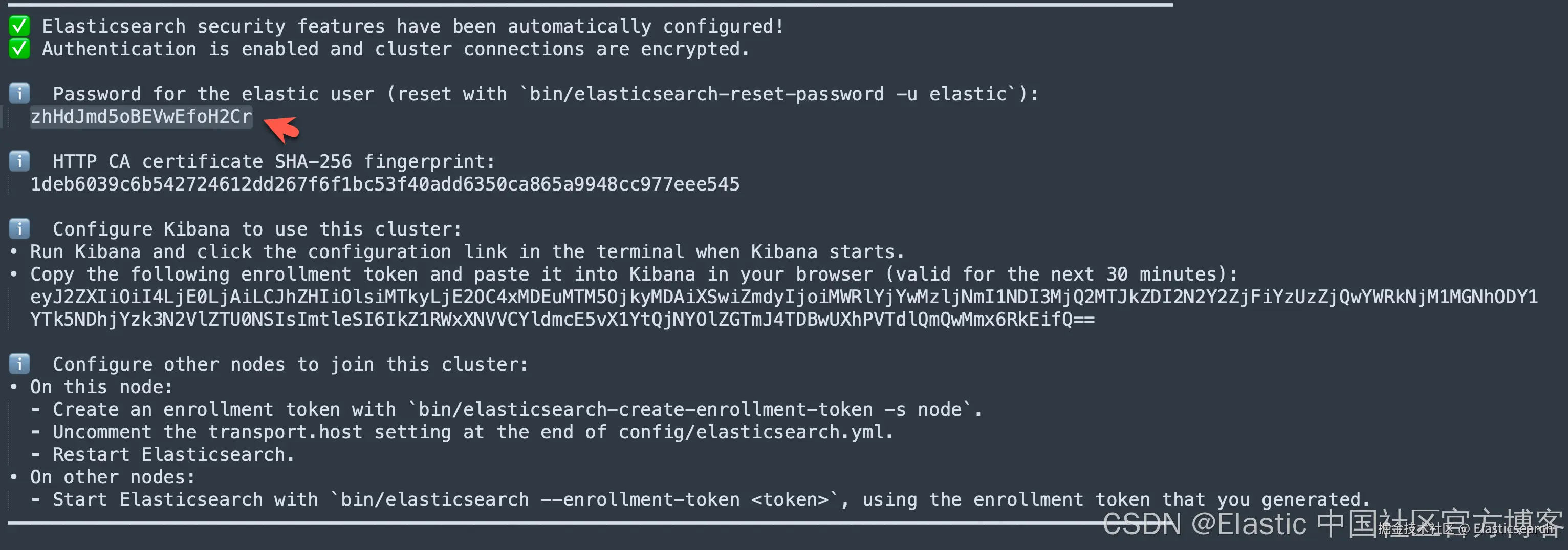This screenshot has width=1568, height=550.
Task: Click the info icon beside Configure Kibana
Action: point(19,229)
